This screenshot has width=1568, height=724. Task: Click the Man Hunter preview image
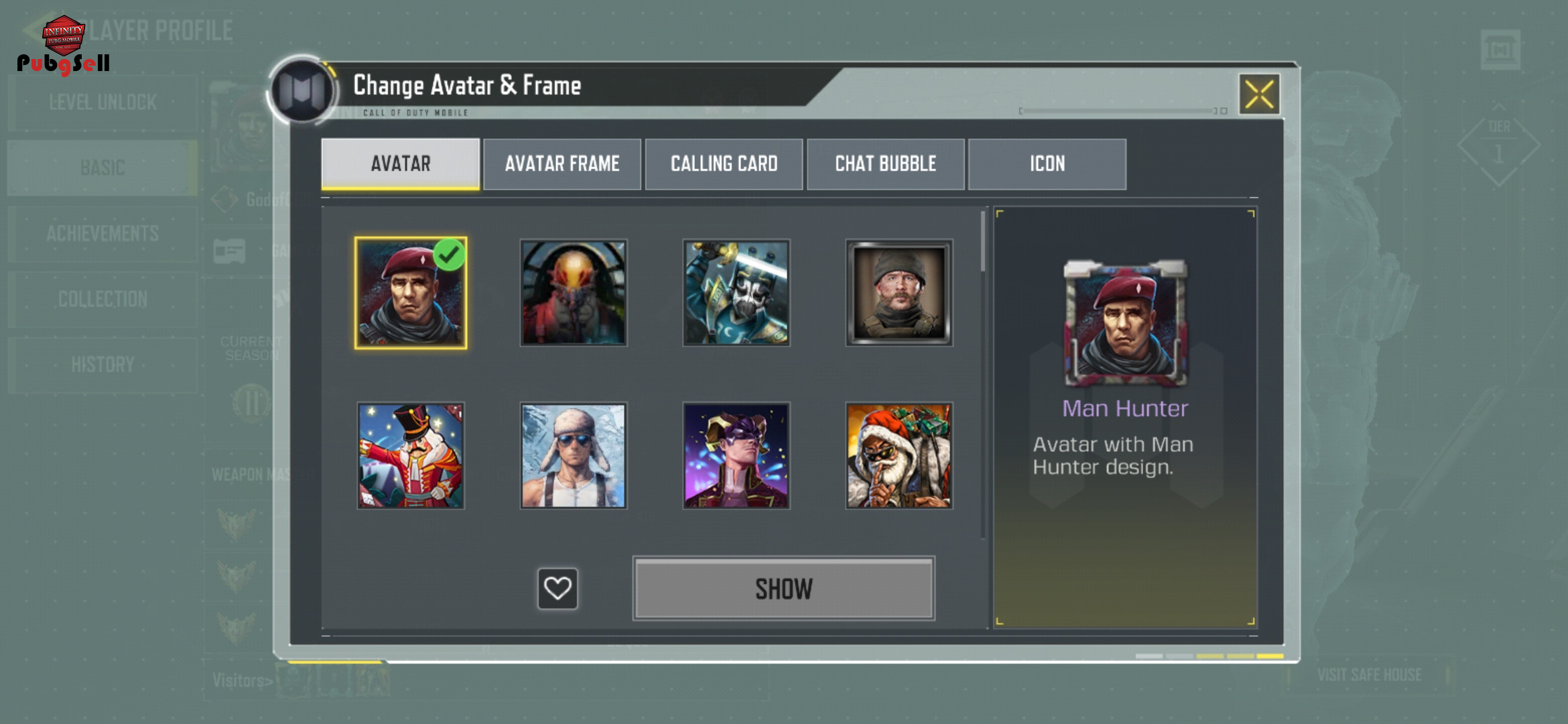pos(1126,323)
